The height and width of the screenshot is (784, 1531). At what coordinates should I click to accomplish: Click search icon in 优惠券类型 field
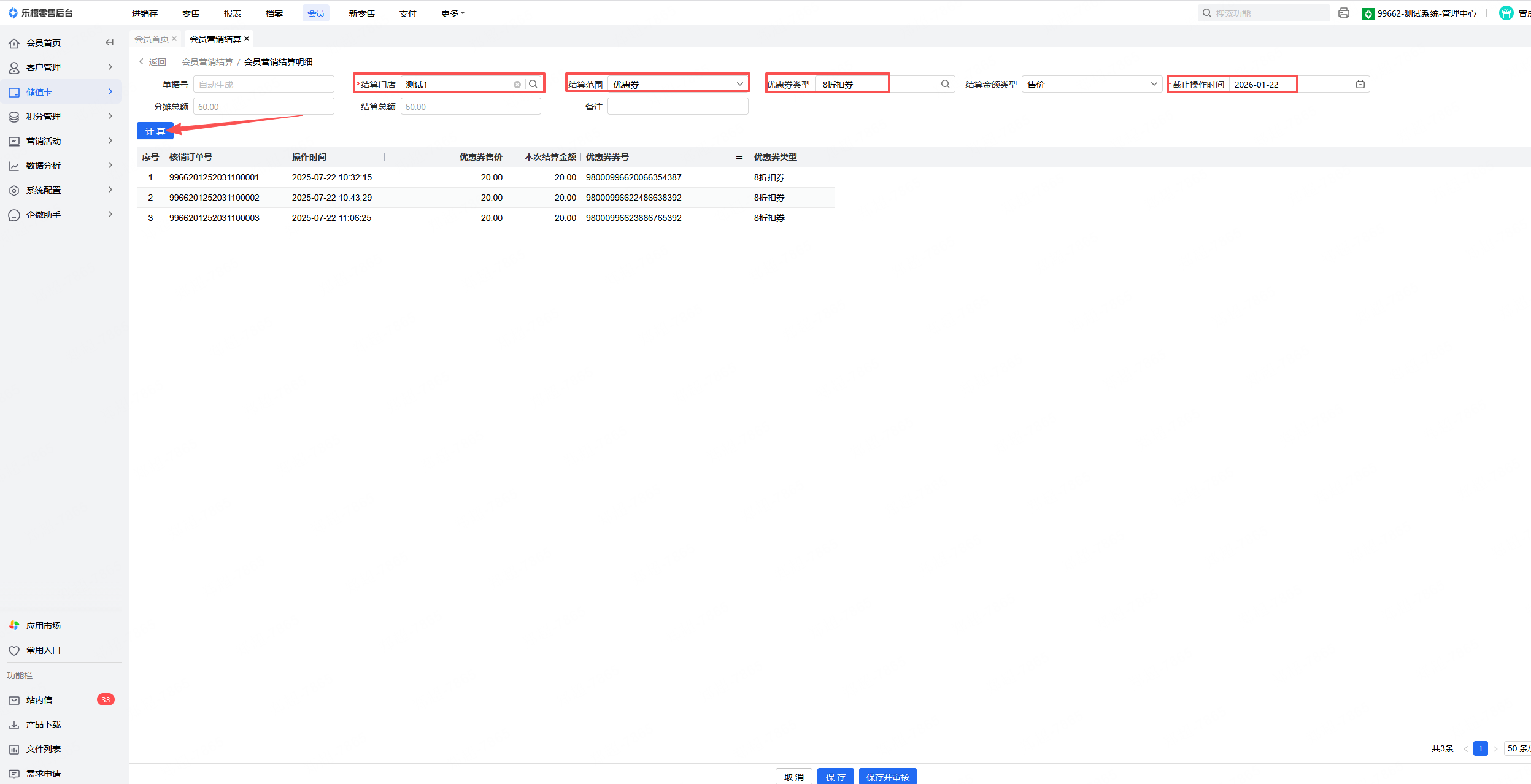(x=945, y=84)
